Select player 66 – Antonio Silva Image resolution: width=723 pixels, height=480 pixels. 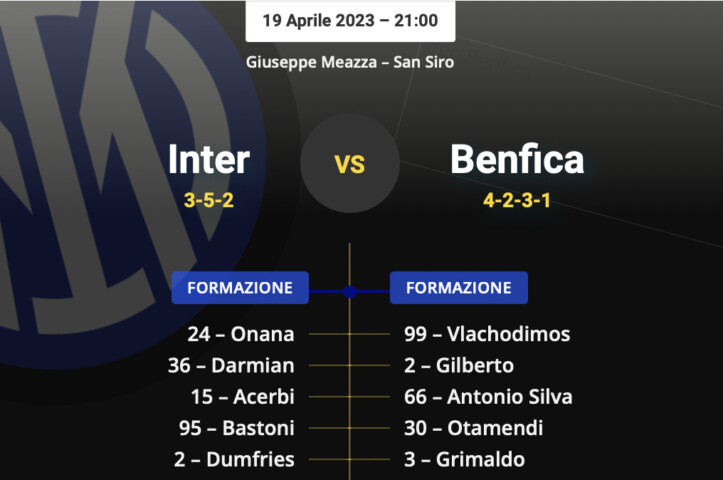488,397
